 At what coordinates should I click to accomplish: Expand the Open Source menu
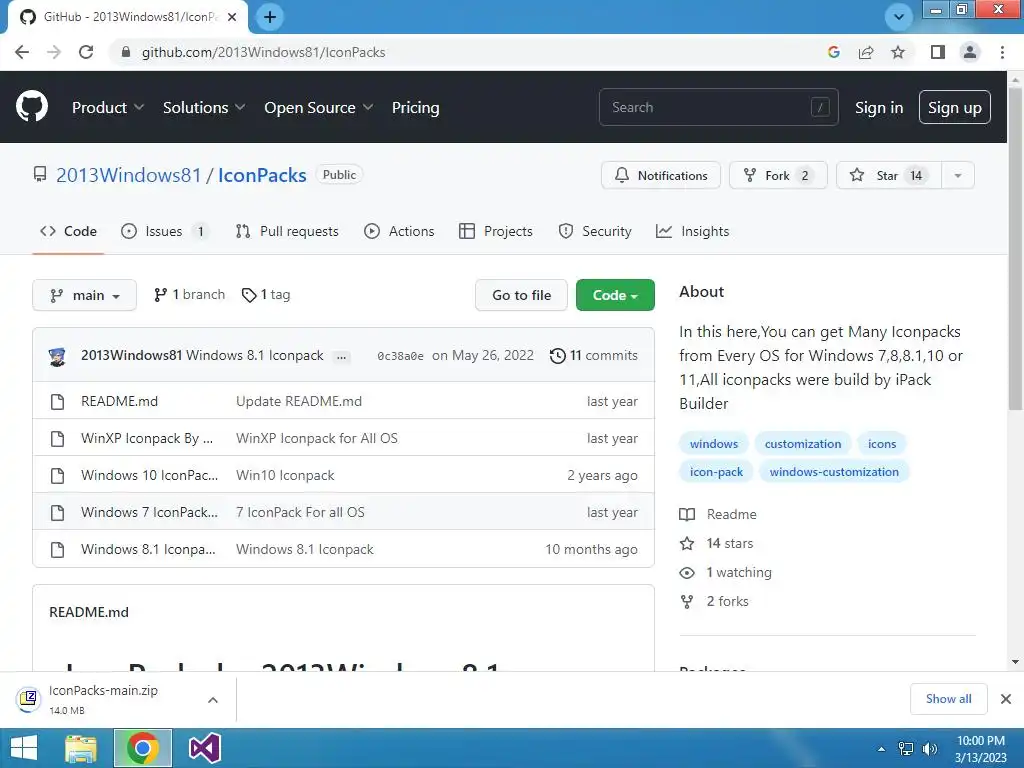[x=319, y=108]
